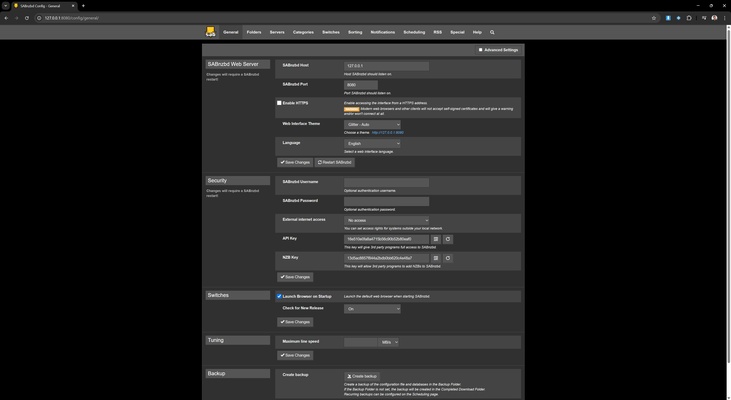
Task: Open Scheduling config tab
Action: coord(414,32)
